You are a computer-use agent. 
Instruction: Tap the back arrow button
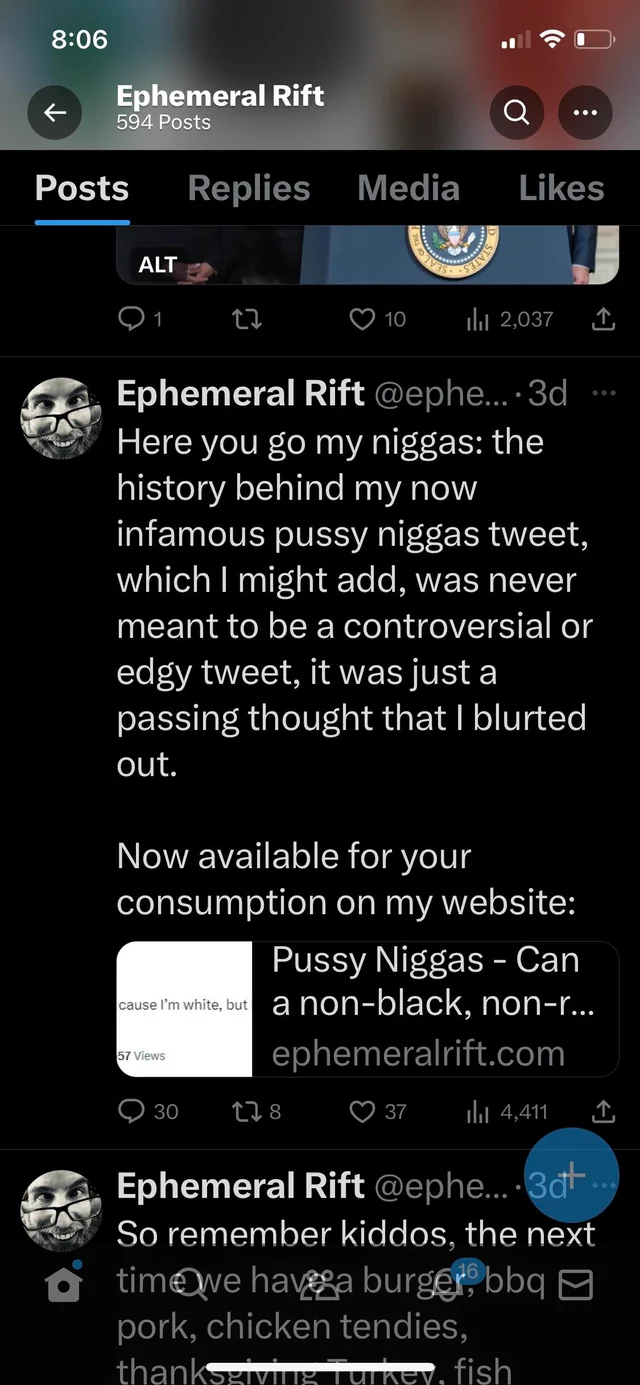55,113
